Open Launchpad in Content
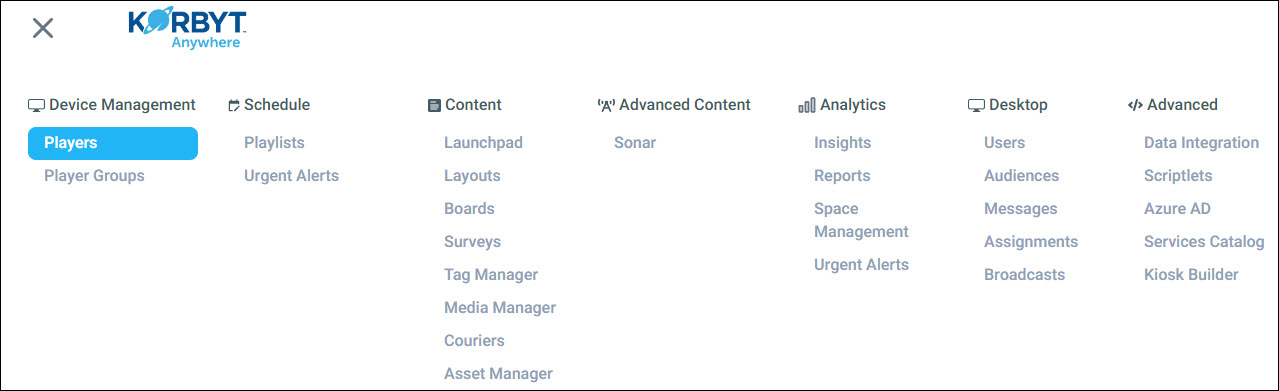 pos(483,143)
